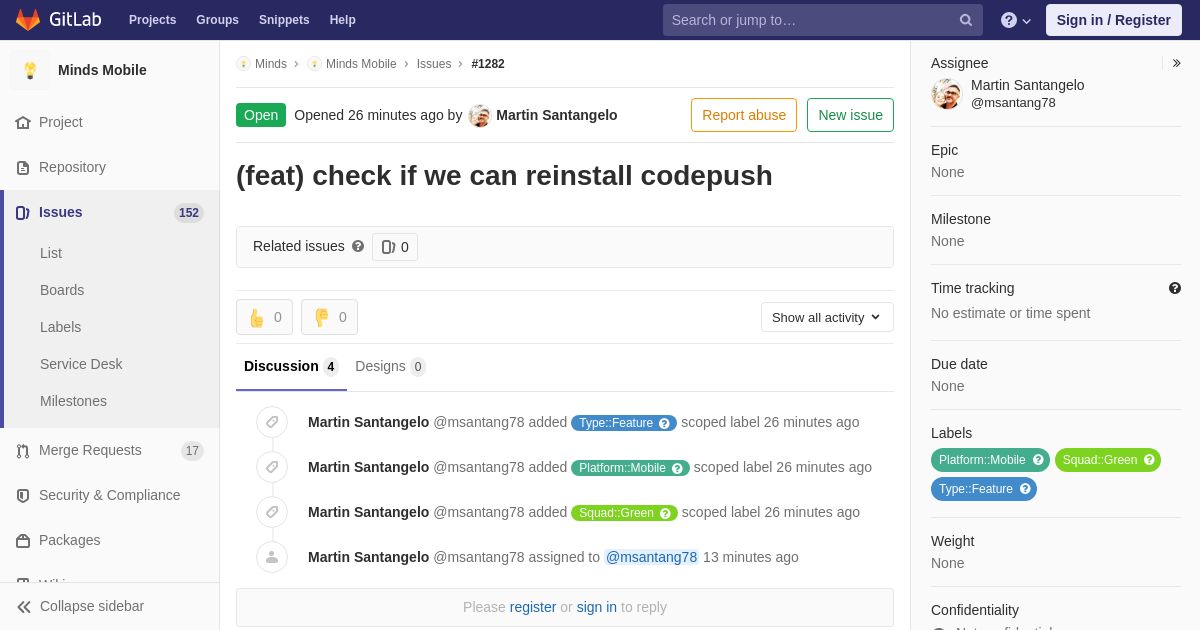The height and width of the screenshot is (630, 1200).
Task: Click thumbs up reaction button
Action: [x=264, y=317]
